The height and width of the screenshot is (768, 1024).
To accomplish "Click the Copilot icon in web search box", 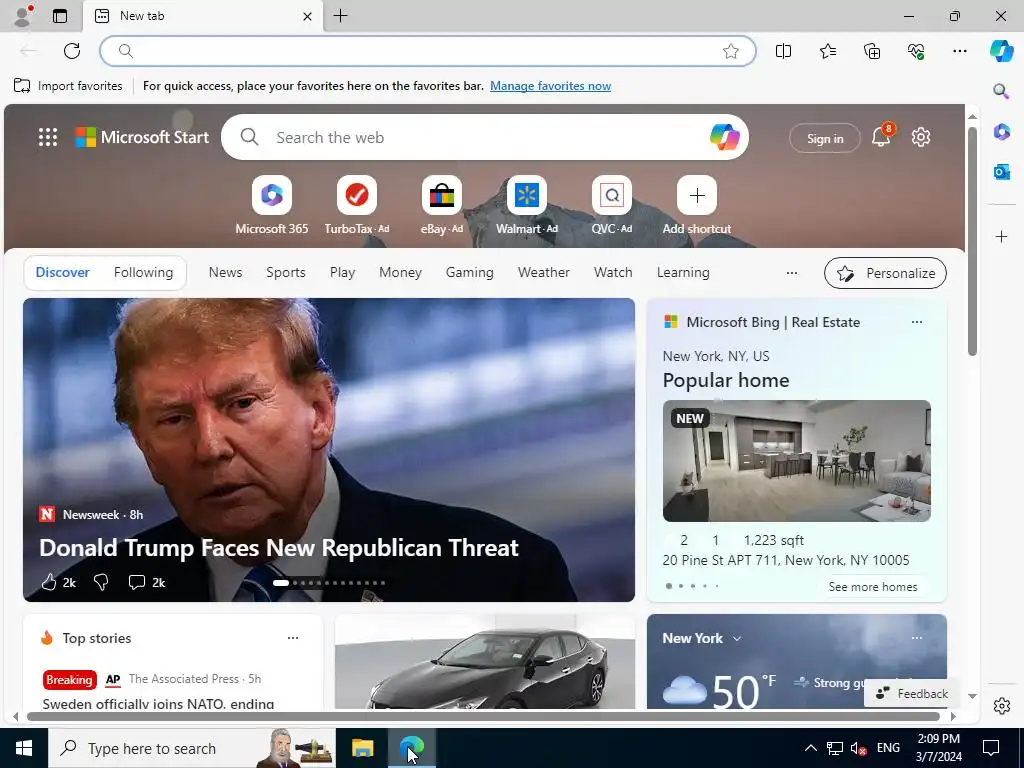I will (724, 137).
